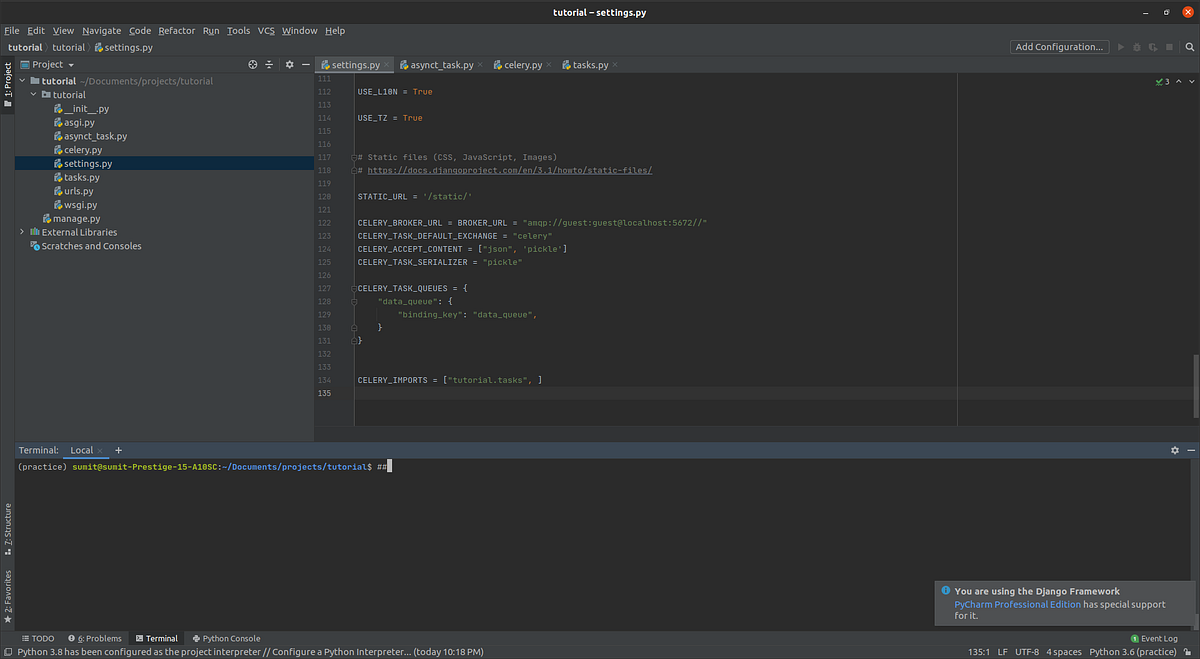Open the Navigate menu
The height and width of the screenshot is (659, 1200).
[x=101, y=30]
